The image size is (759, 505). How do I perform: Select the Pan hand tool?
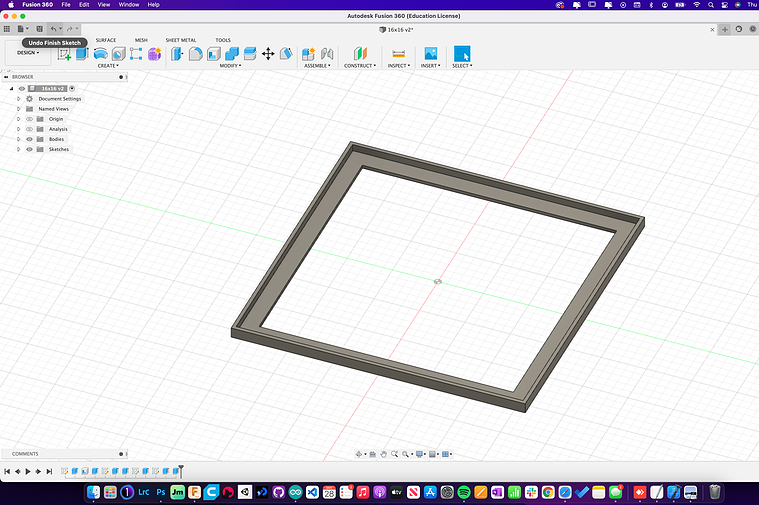click(383, 454)
